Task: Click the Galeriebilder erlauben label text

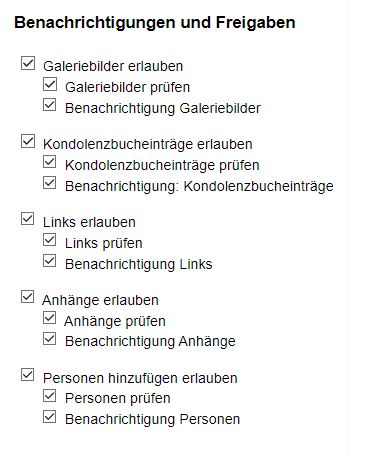Action: (x=113, y=66)
